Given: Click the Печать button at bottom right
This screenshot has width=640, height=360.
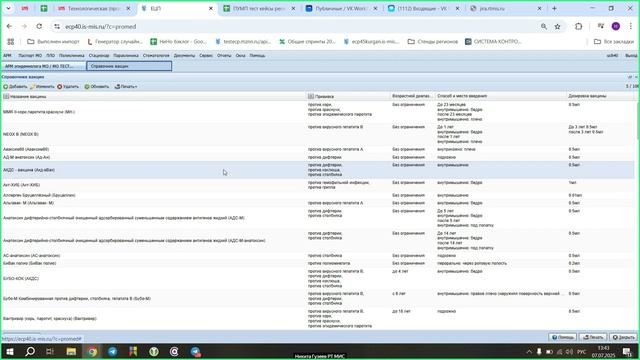Looking at the screenshot, I should pyautogui.click(x=593, y=337).
